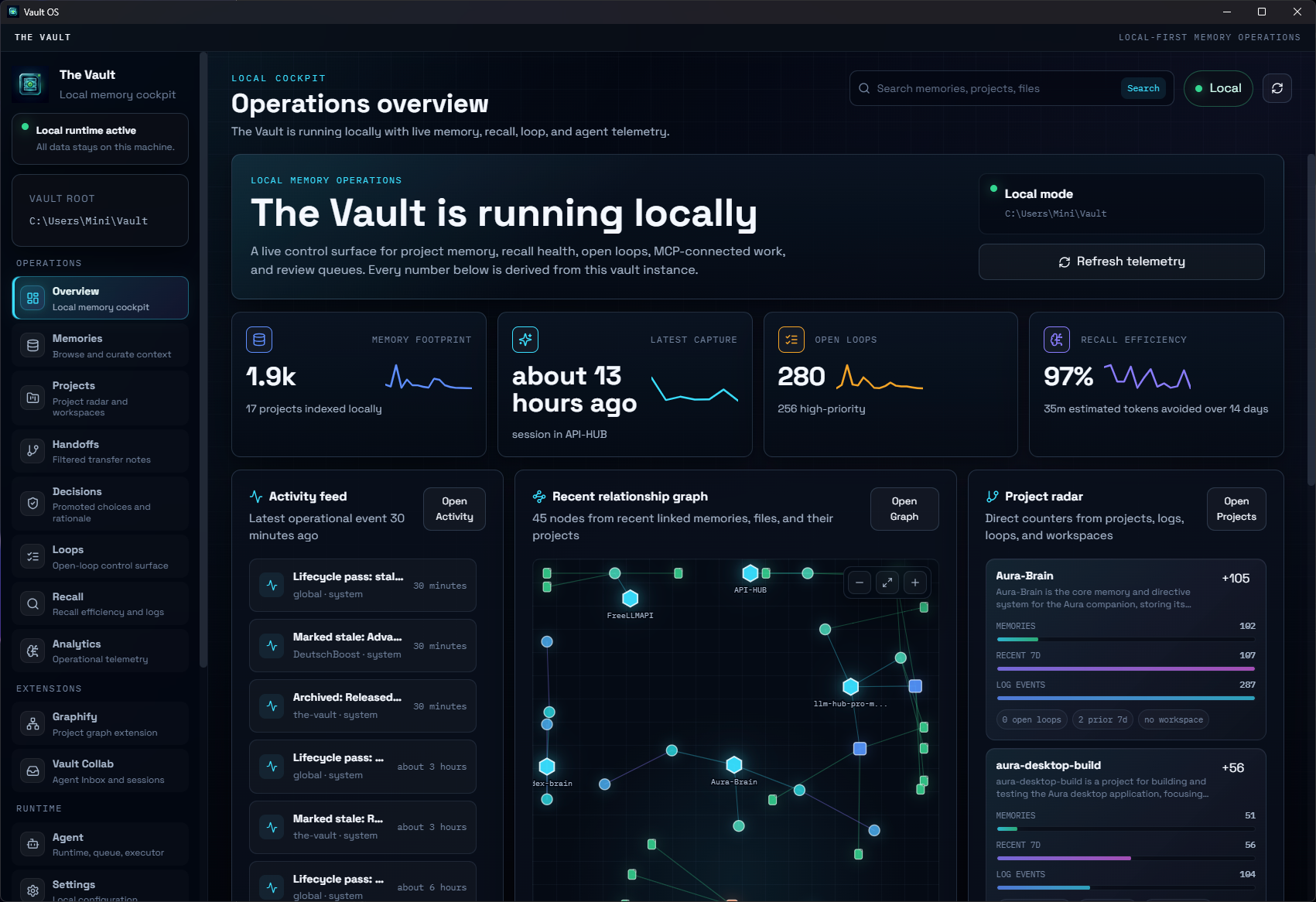Expand relationship graph to fullscreen
The image size is (1316, 902).
887,583
